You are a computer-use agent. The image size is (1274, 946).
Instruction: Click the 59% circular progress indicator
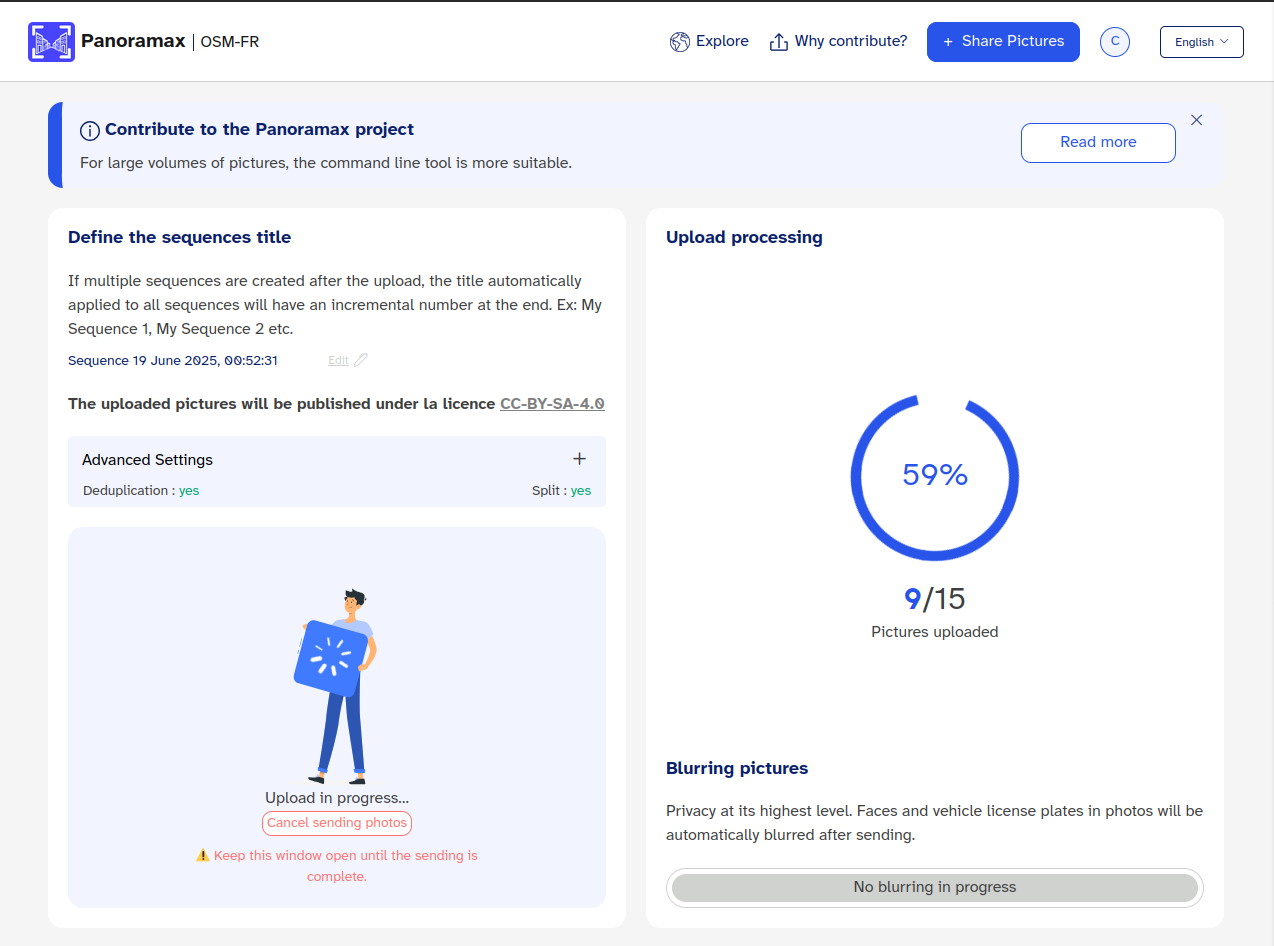pos(934,476)
